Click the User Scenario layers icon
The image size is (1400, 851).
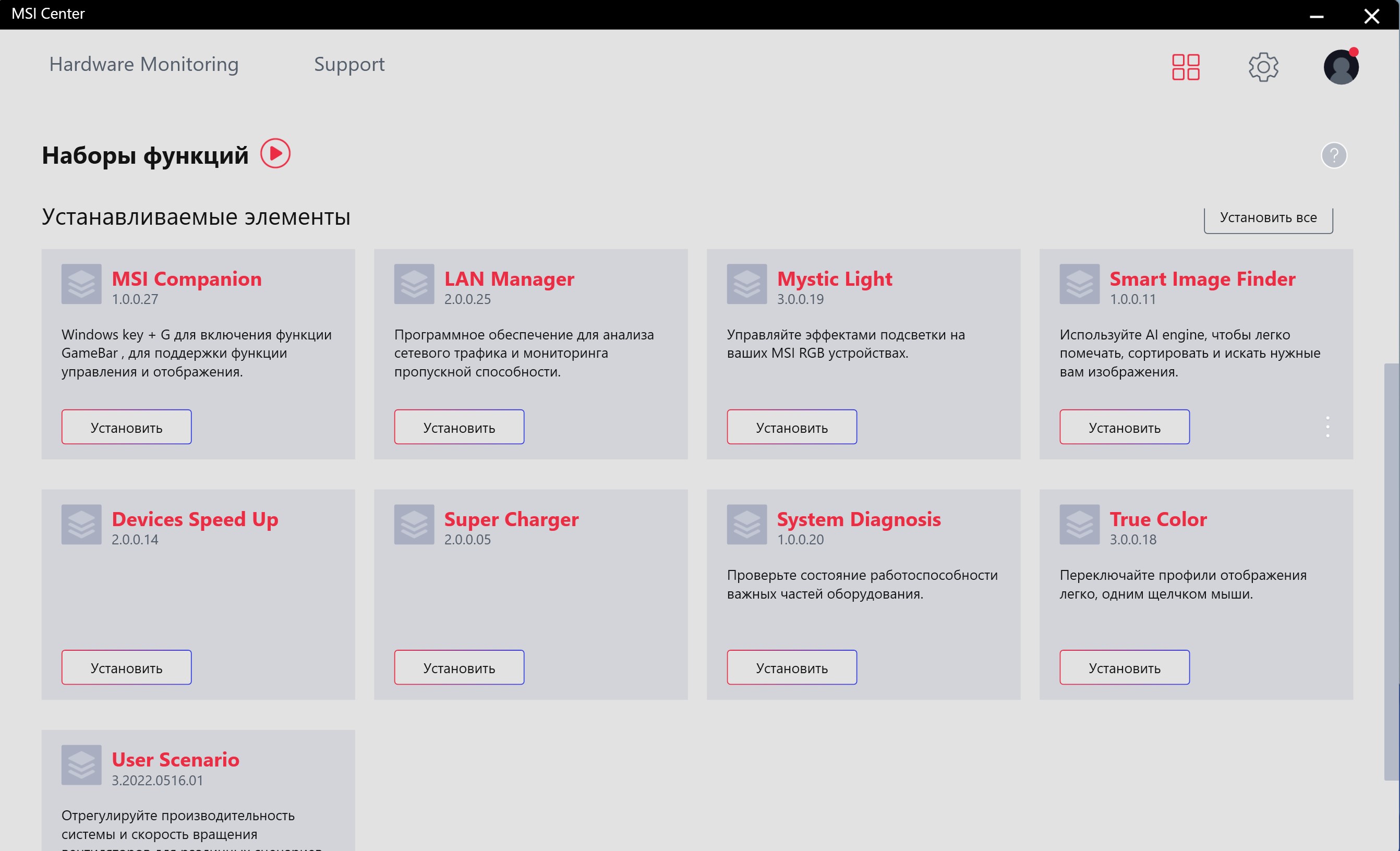tap(81, 764)
